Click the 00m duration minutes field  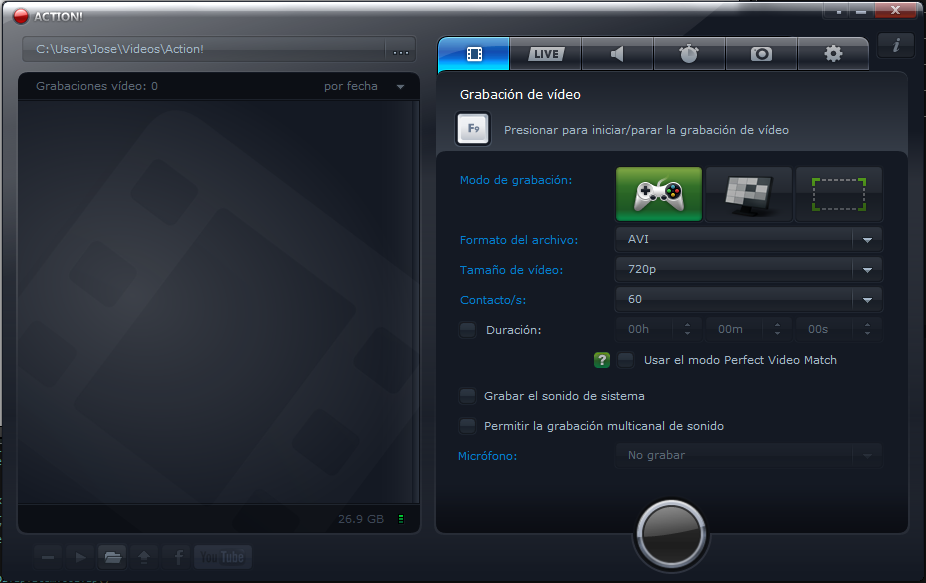[736, 330]
